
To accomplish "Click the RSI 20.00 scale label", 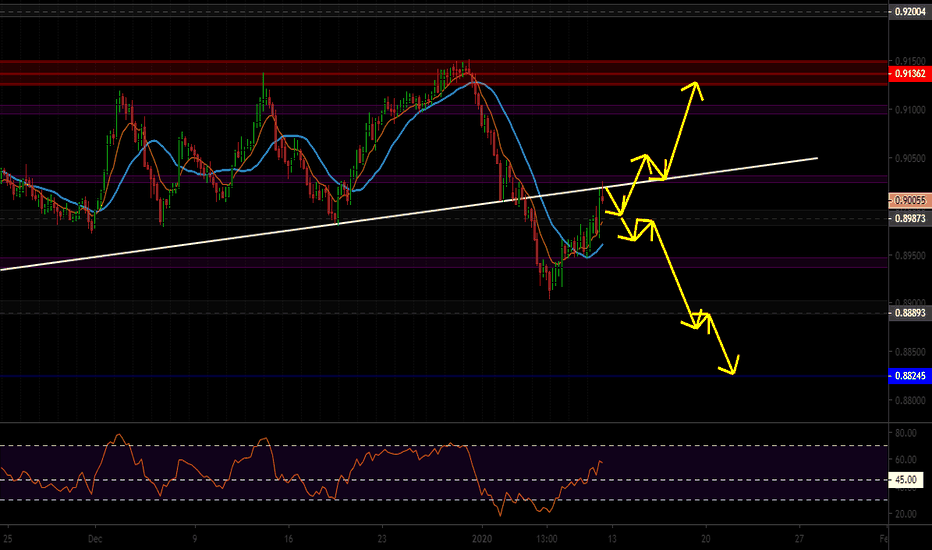I will point(906,514).
